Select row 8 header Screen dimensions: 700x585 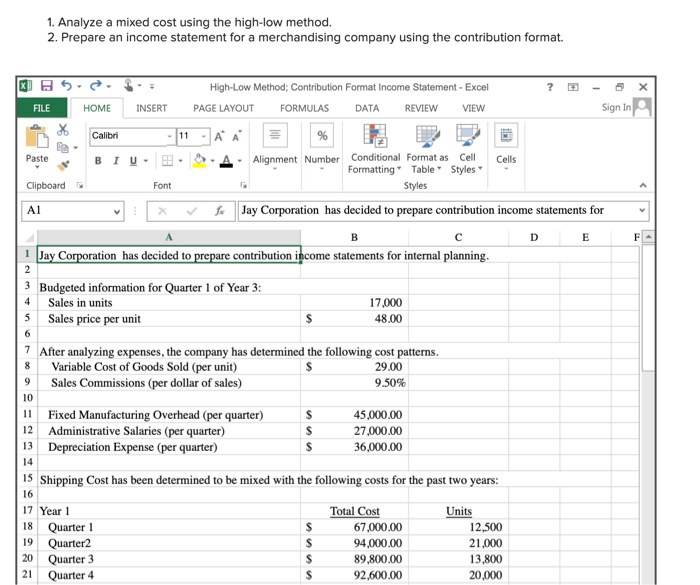coord(27,366)
